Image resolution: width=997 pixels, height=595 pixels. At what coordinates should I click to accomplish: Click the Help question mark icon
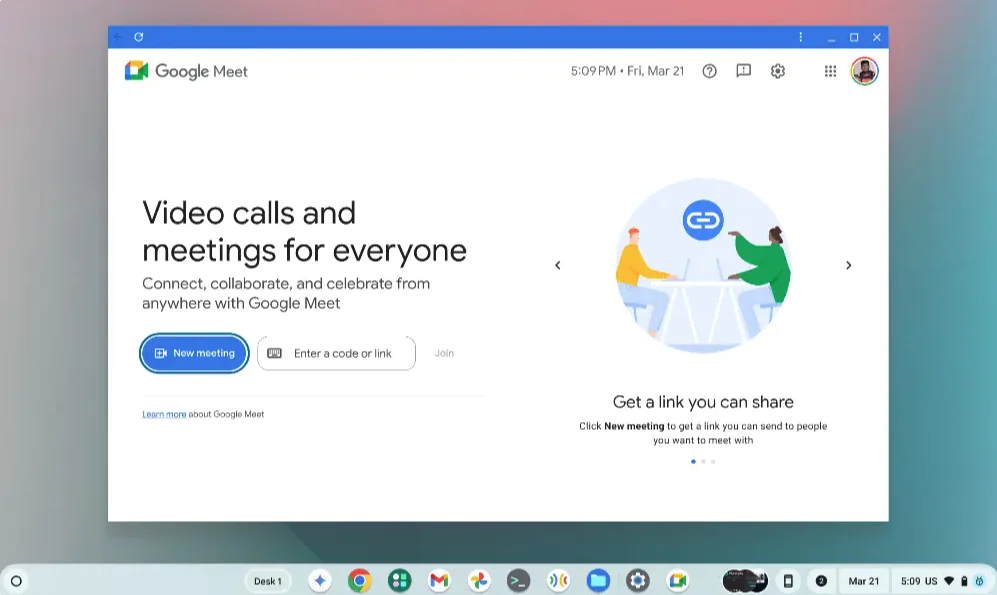709,71
